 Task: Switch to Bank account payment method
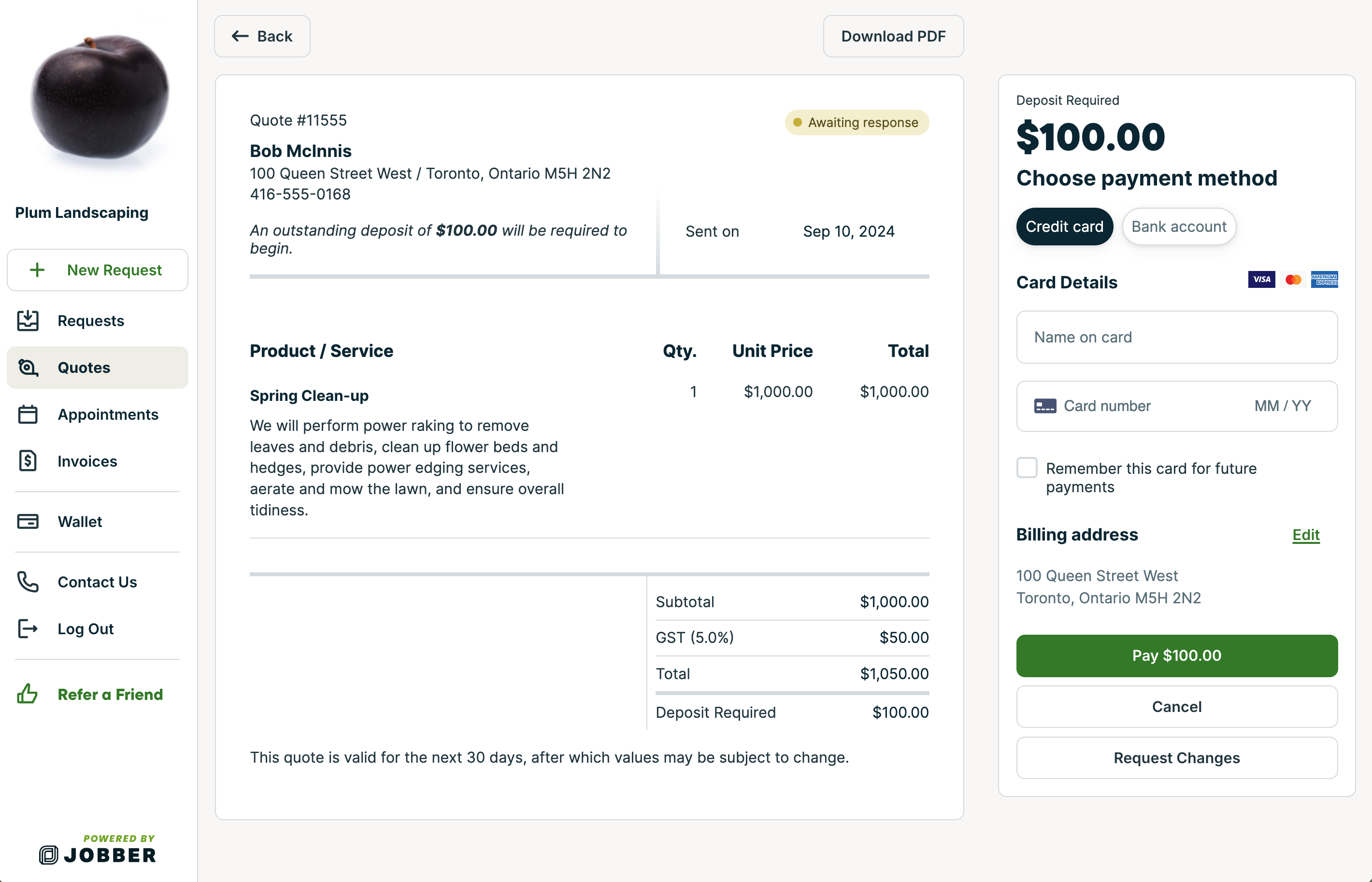pos(1178,227)
